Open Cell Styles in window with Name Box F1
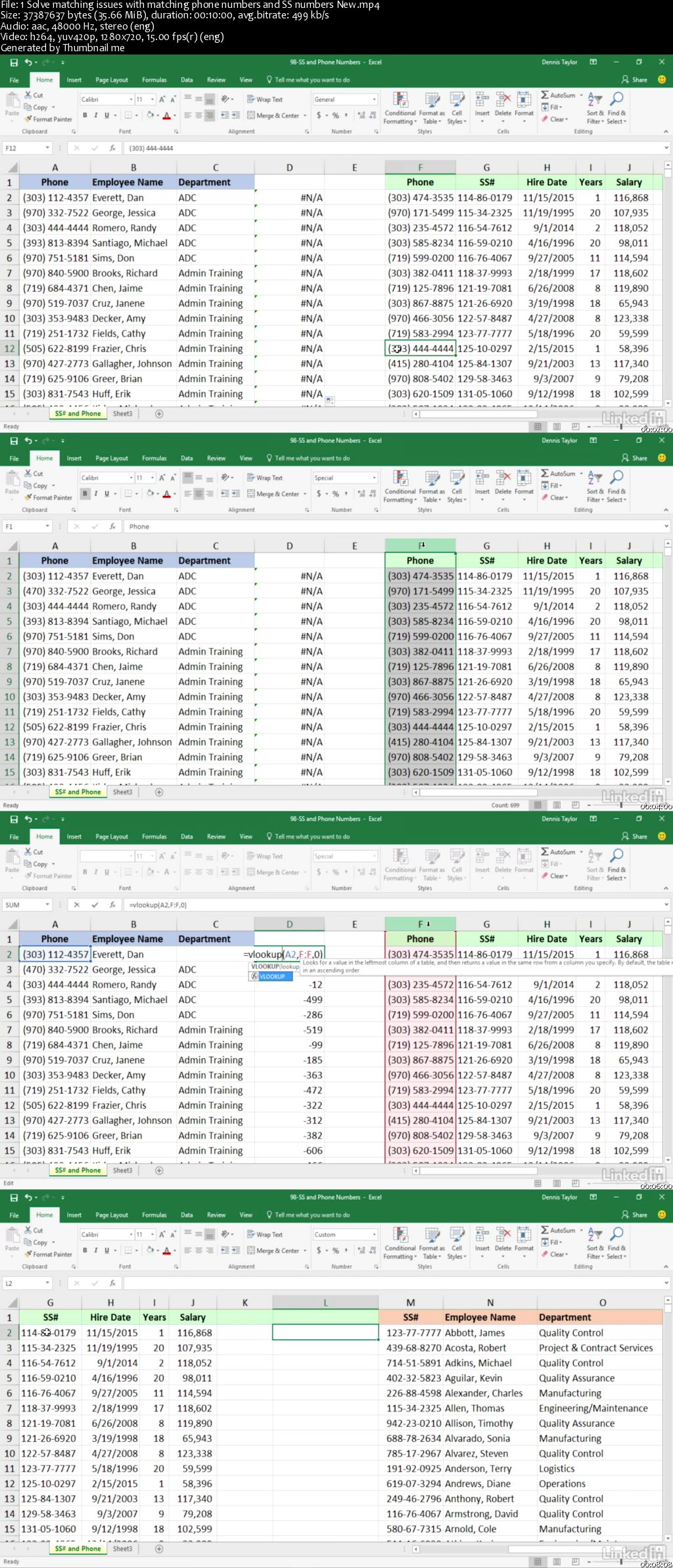Viewport: 673px width, 1568px height. point(457,485)
